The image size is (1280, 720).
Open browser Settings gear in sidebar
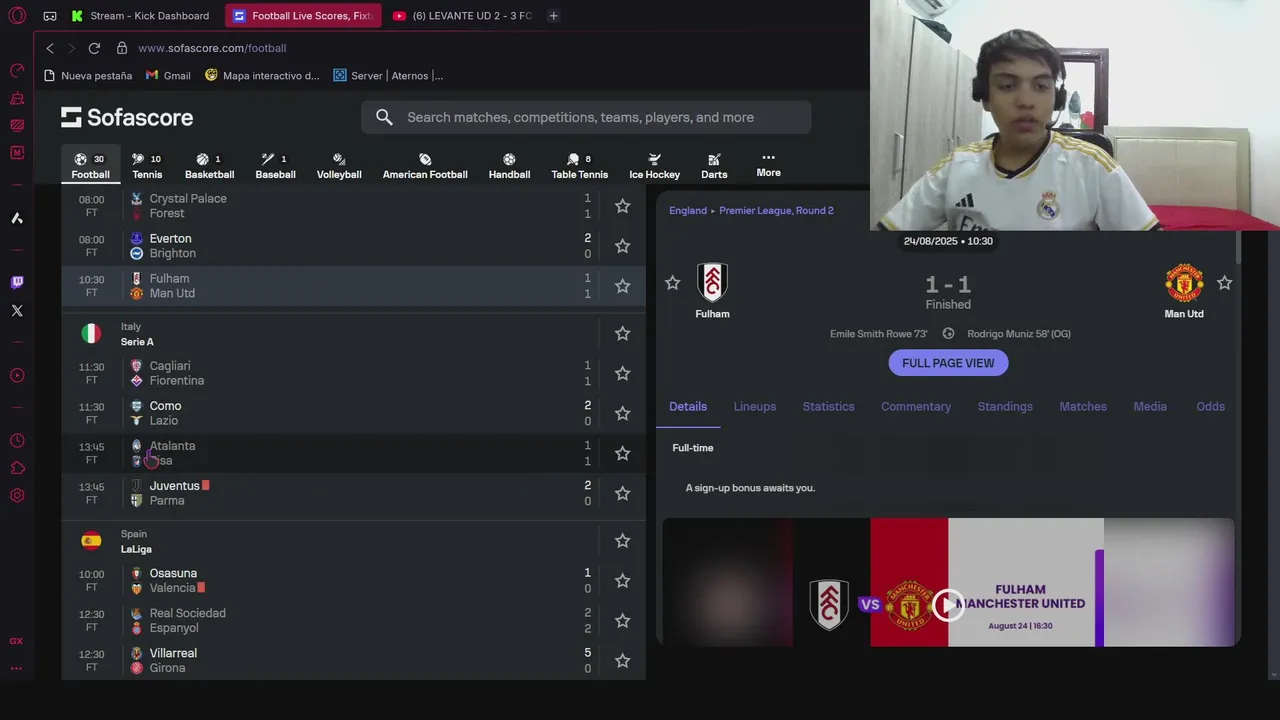(17, 496)
